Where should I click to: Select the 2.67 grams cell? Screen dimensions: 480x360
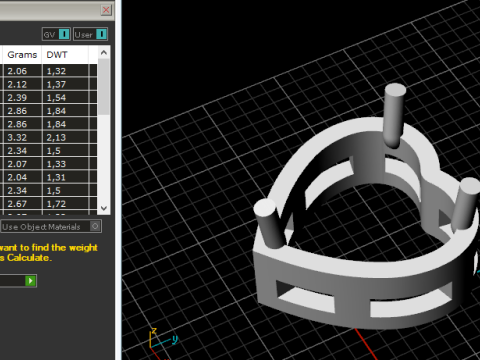click(22, 204)
